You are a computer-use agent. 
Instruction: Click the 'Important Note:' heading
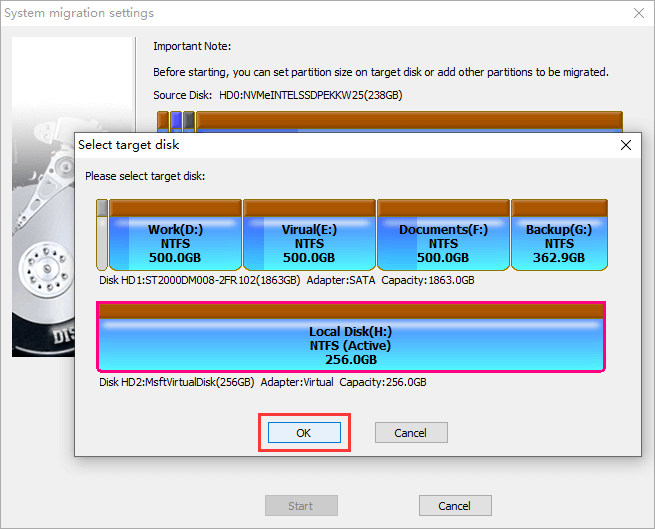(x=192, y=46)
